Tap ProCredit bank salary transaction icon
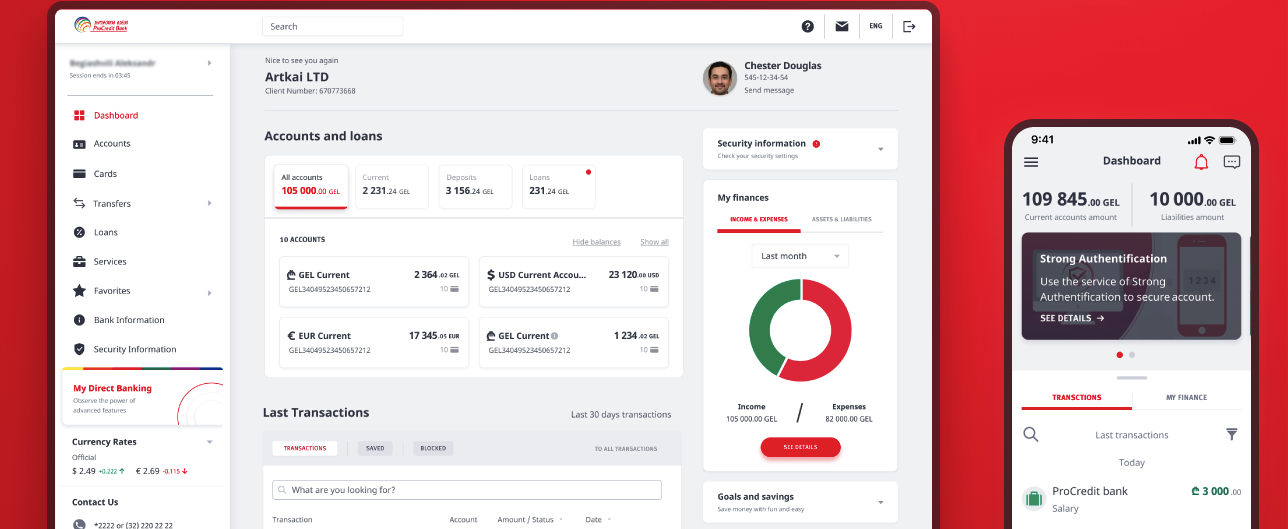Screen dimensions: 1288x529 point(1034,498)
